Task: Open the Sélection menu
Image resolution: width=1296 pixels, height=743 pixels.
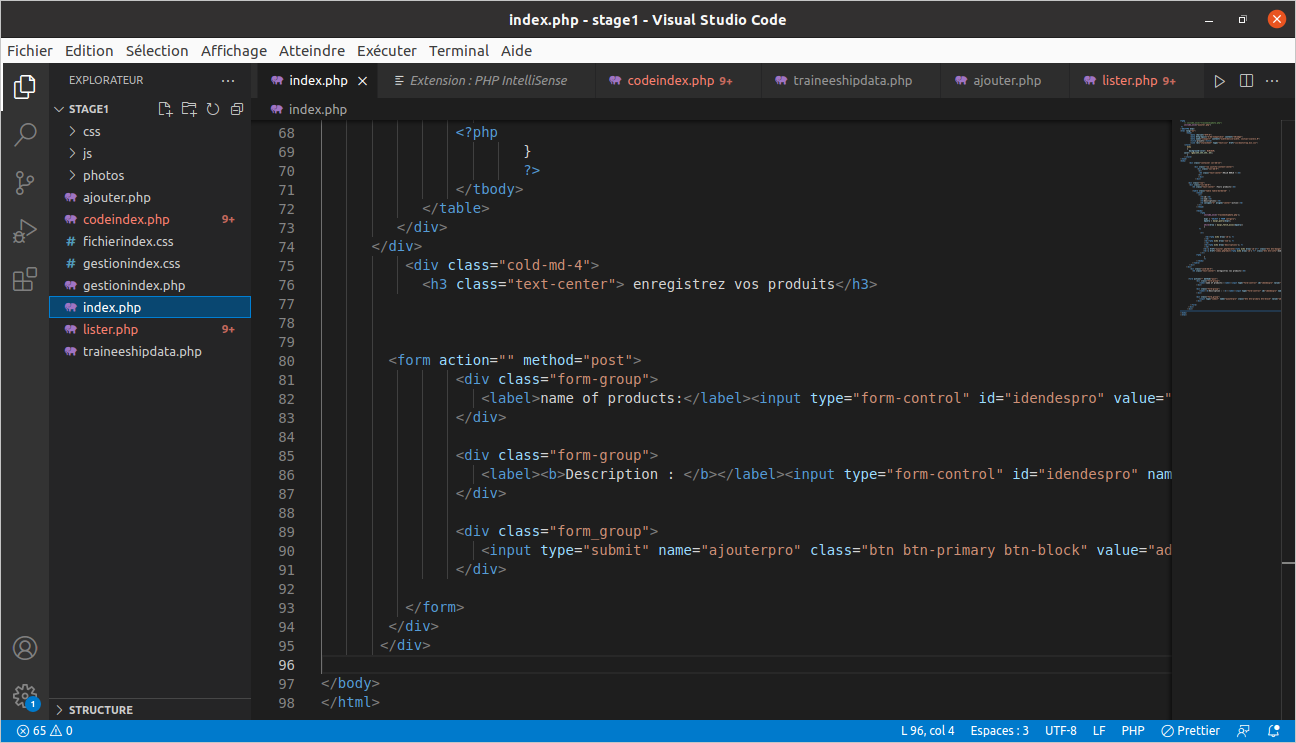Action: coord(157,51)
